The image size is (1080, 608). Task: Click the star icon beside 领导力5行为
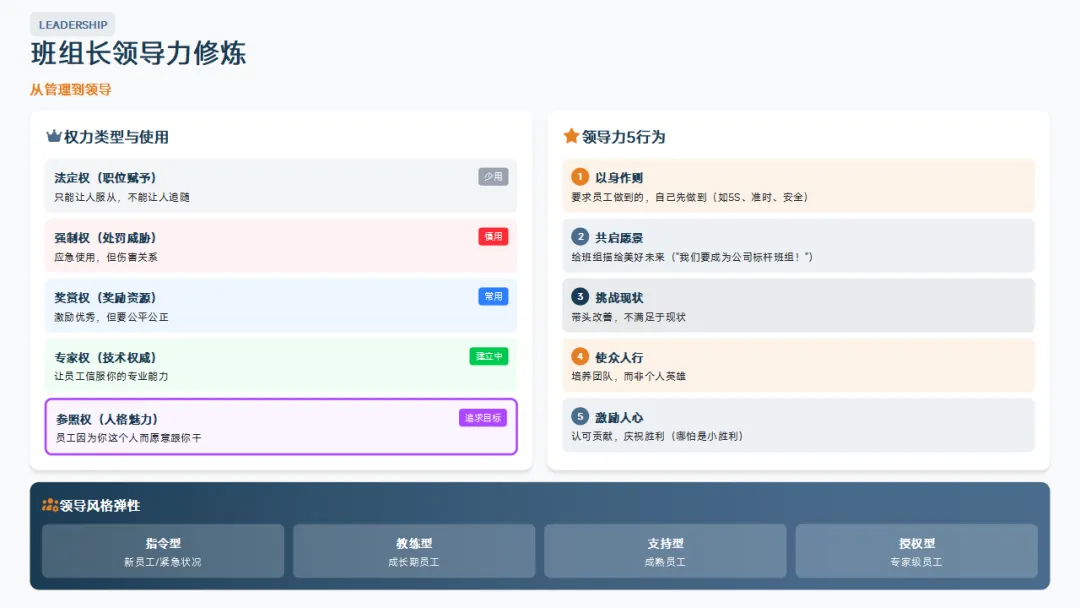pyautogui.click(x=571, y=136)
